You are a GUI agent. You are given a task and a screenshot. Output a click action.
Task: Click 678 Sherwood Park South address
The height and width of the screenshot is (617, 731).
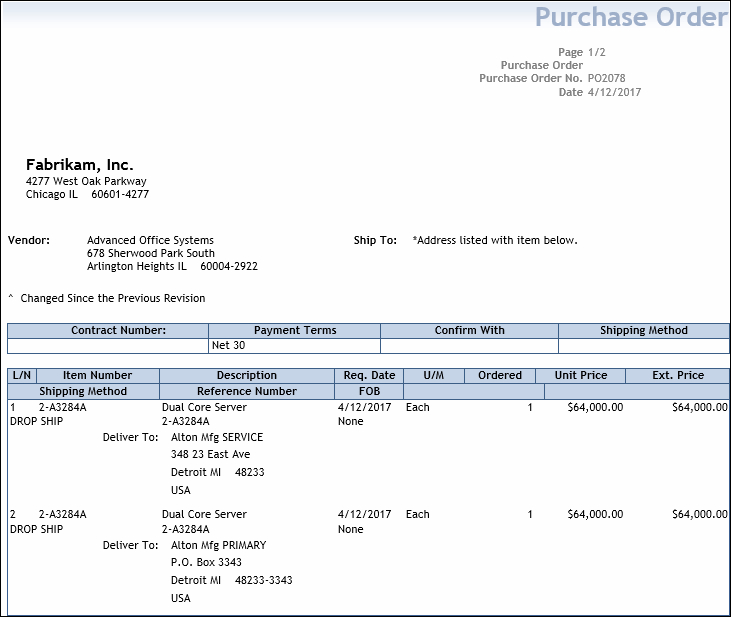(x=151, y=253)
